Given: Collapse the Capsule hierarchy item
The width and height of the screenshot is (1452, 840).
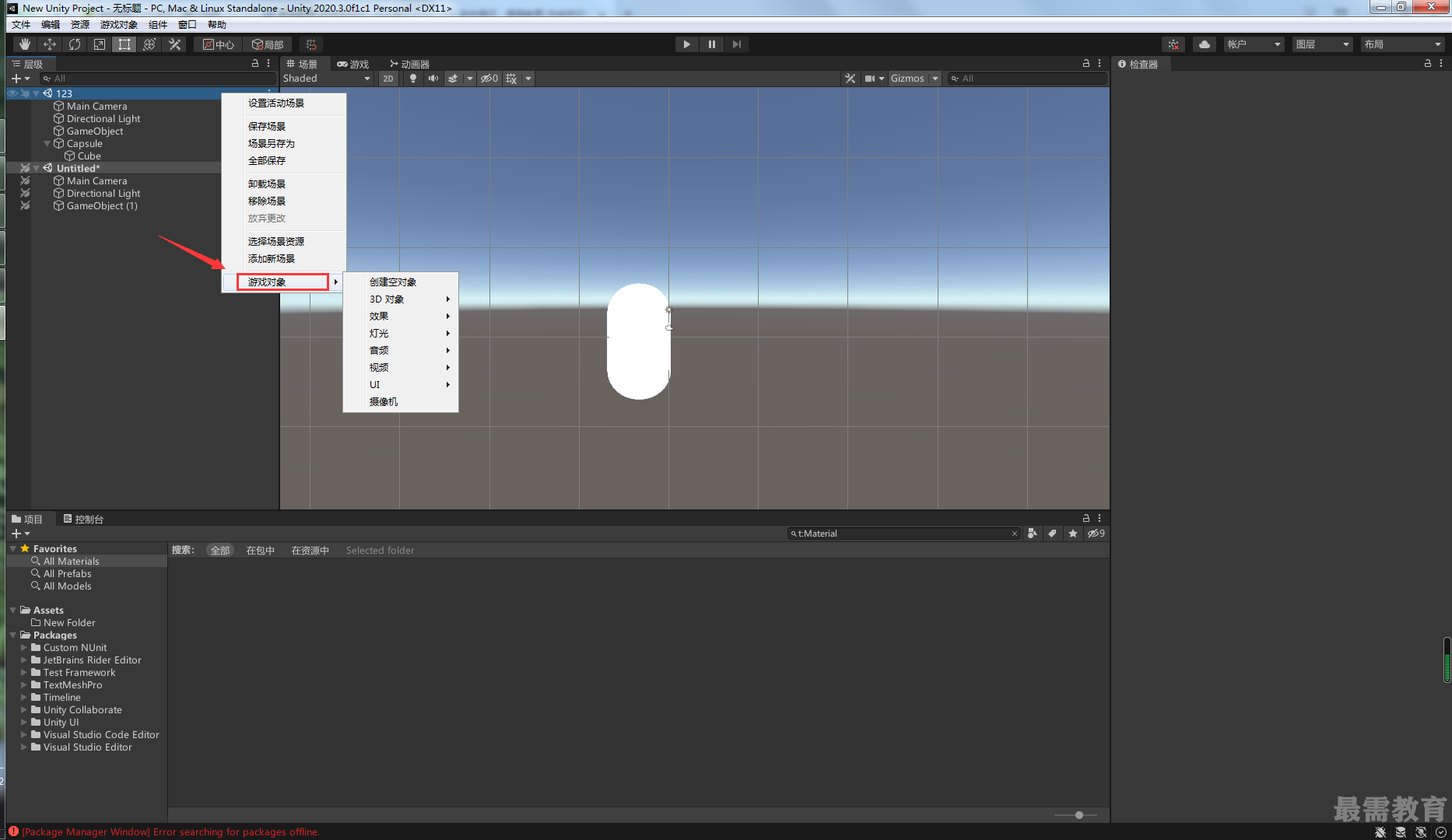Looking at the screenshot, I should point(47,144).
